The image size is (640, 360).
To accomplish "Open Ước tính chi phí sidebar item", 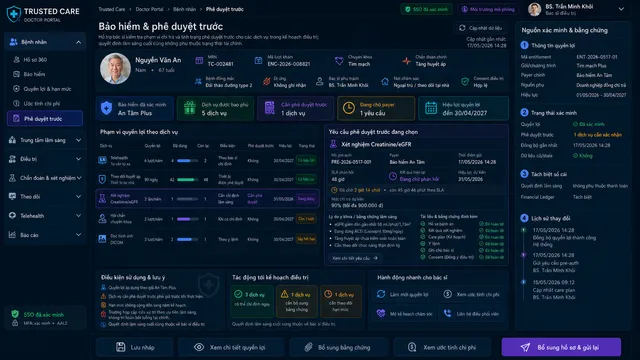I will 45,104.
